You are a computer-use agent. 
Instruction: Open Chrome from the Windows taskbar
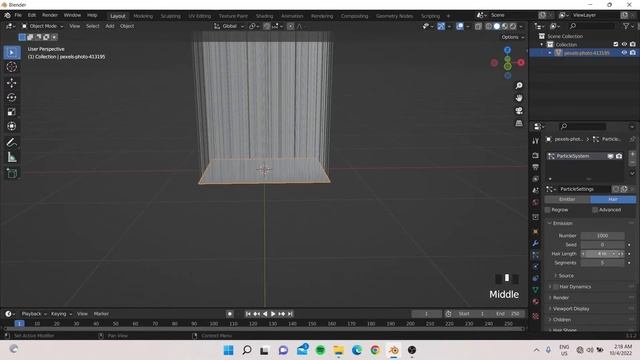pyautogui.click(x=375, y=350)
